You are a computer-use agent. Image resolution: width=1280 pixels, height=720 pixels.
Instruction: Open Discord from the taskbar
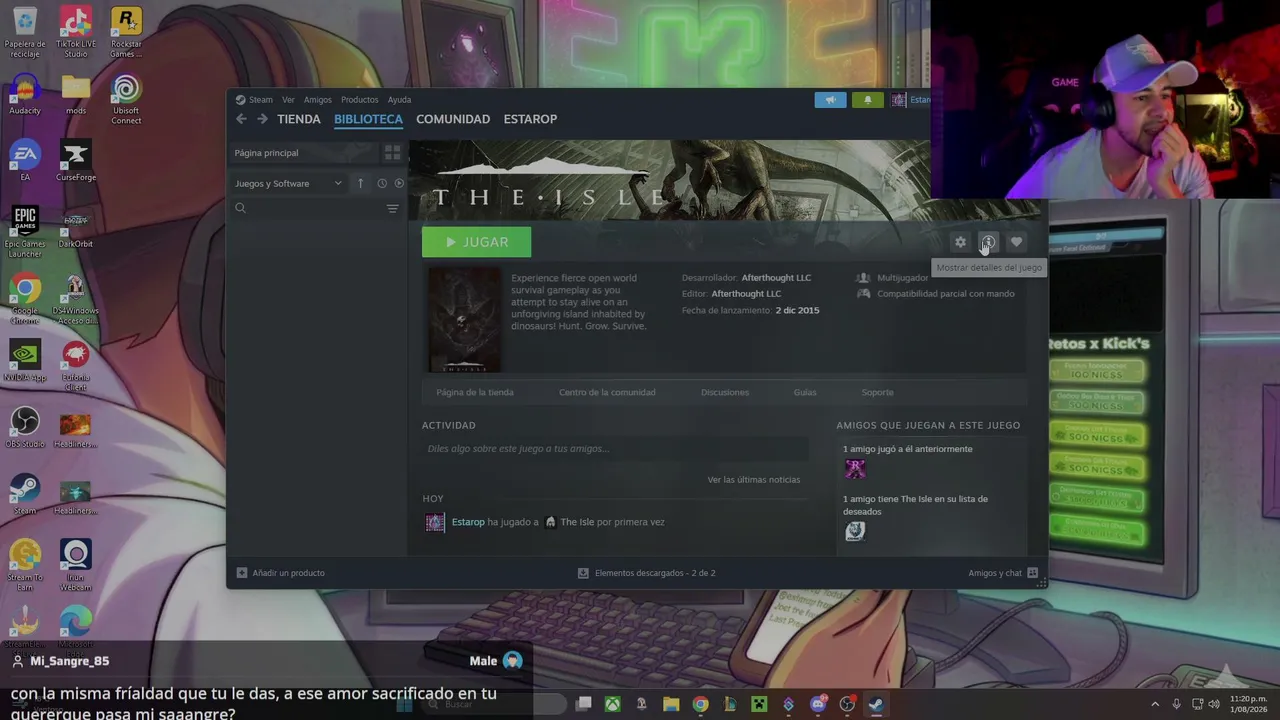[x=818, y=705]
